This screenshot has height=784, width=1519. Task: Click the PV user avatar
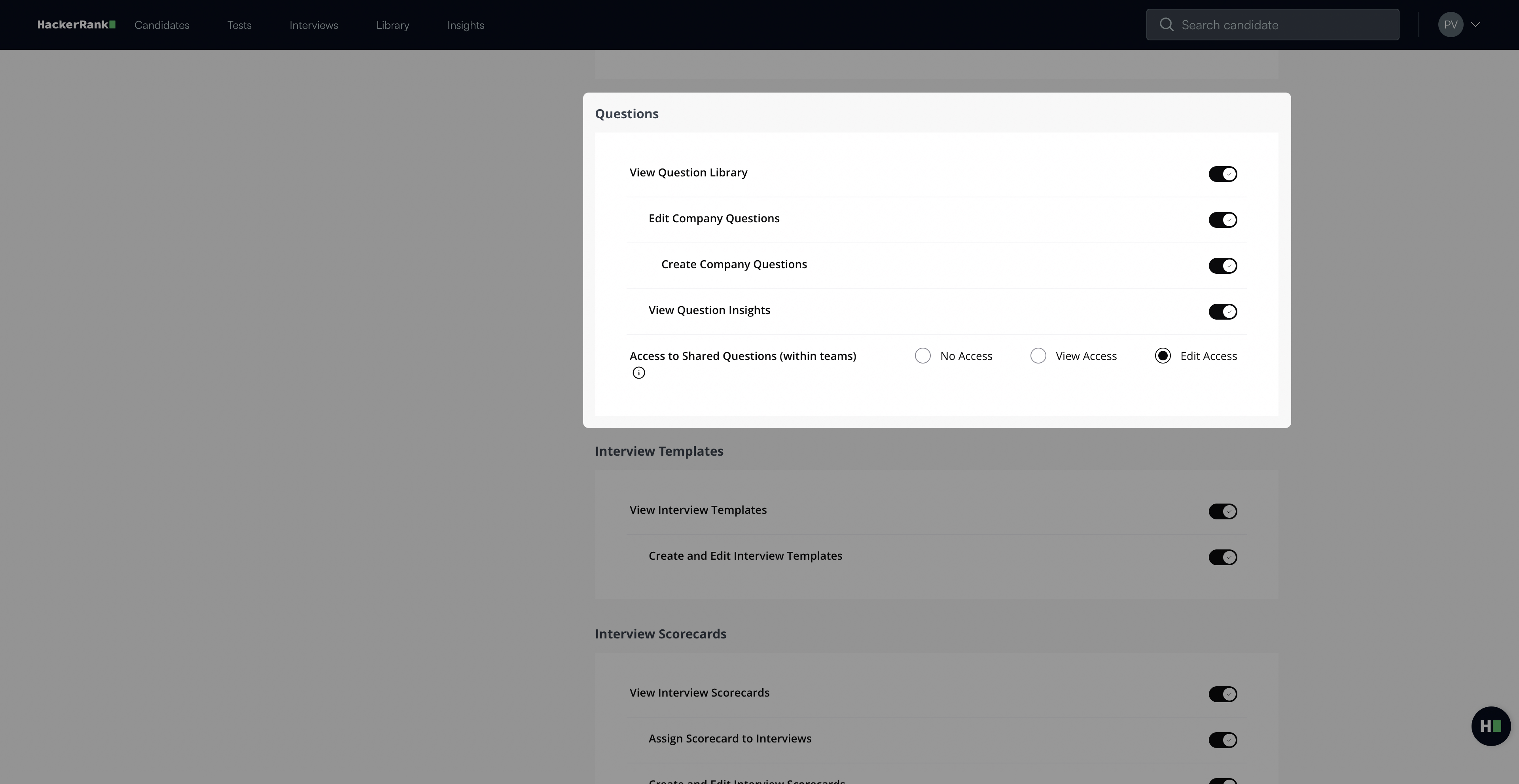pos(1450,25)
